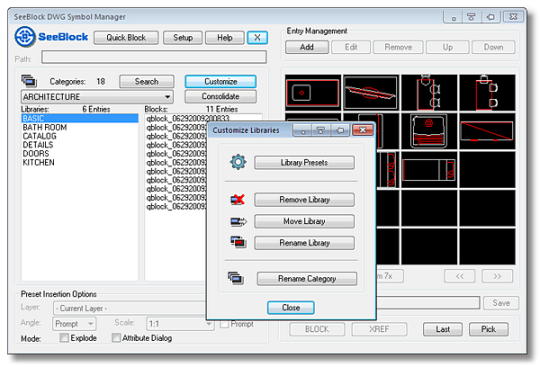Click the Consolidate button
The width and height of the screenshot is (540, 367).
coord(220,96)
